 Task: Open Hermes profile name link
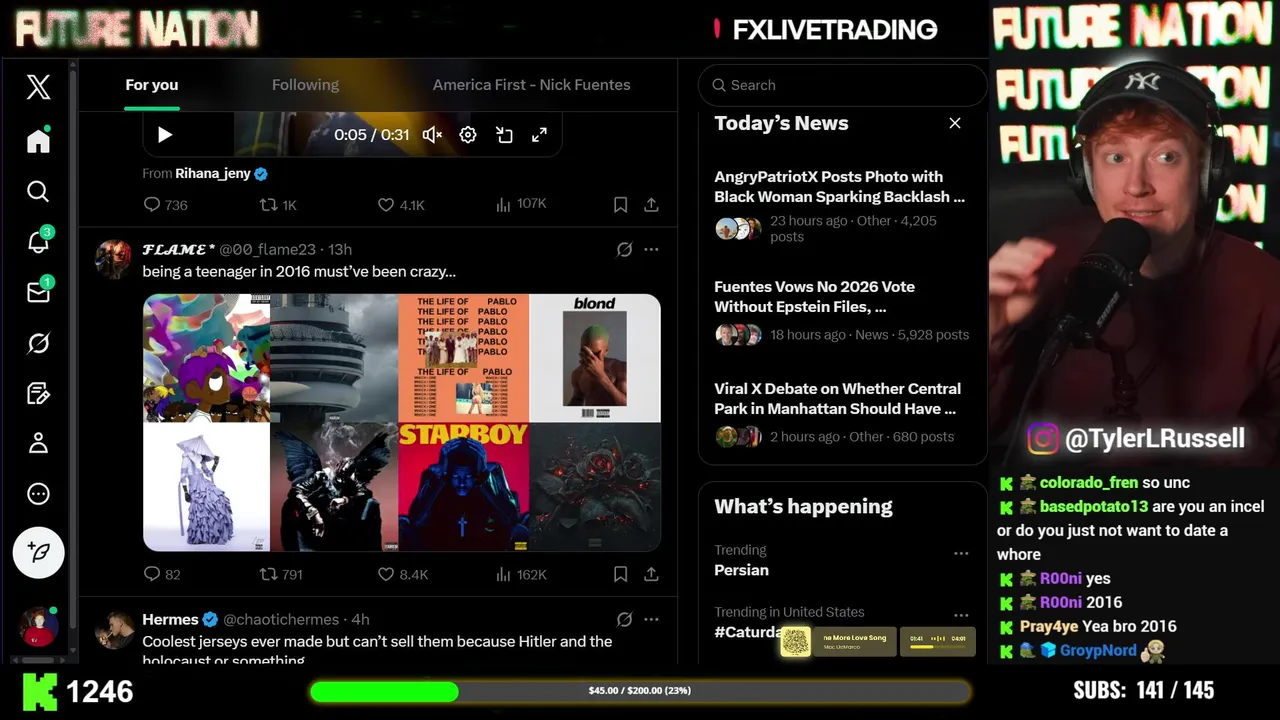pos(170,619)
